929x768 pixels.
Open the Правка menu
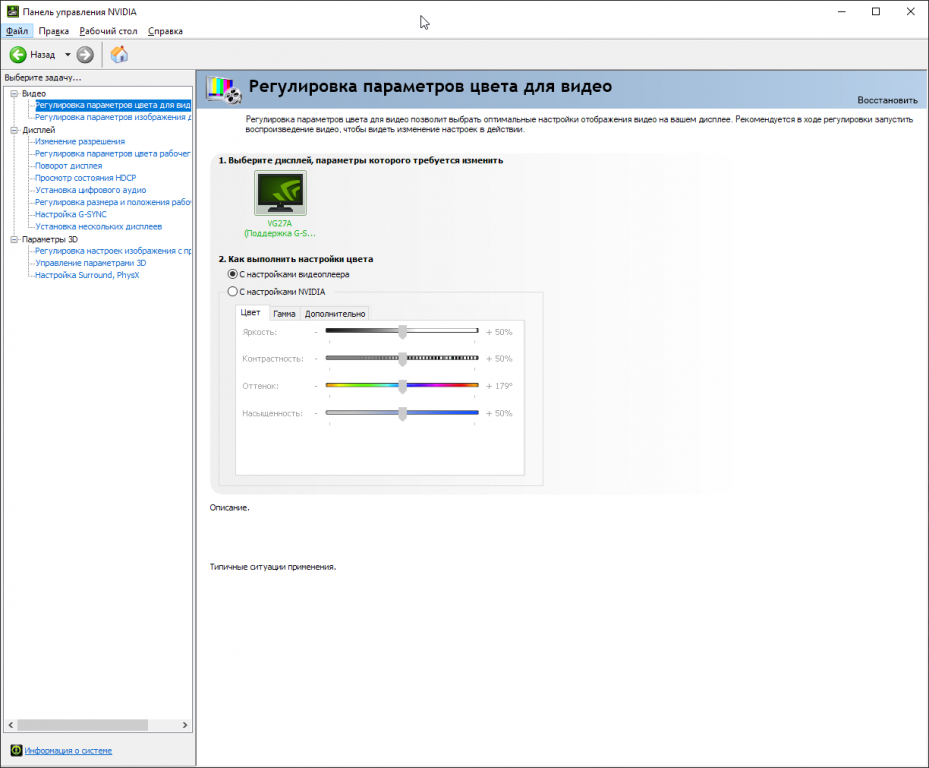[x=53, y=31]
